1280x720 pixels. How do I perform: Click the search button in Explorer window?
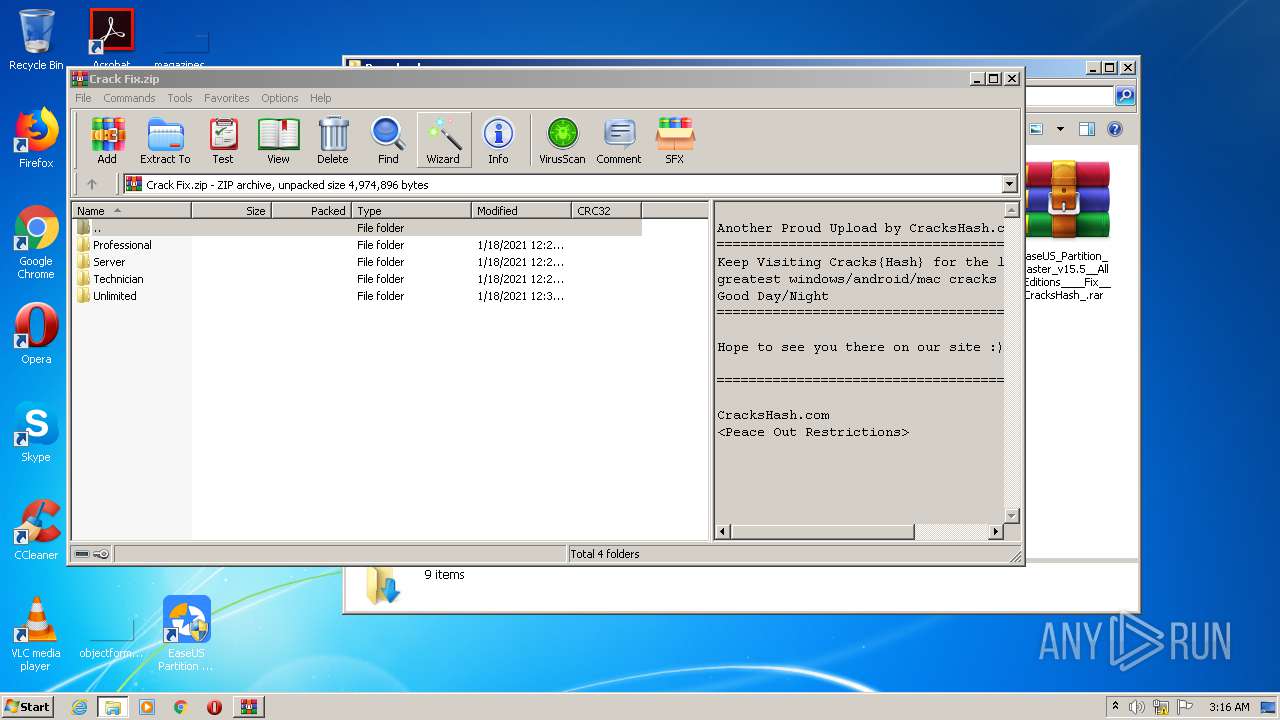point(1125,96)
